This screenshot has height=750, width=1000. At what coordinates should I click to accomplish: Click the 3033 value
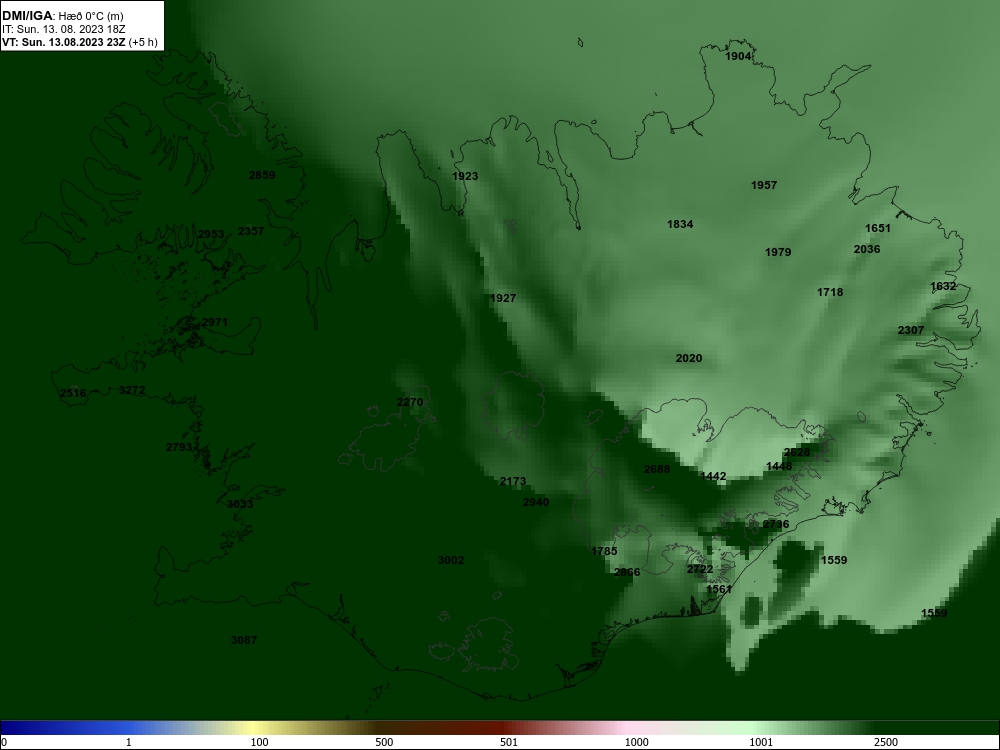pyautogui.click(x=240, y=504)
